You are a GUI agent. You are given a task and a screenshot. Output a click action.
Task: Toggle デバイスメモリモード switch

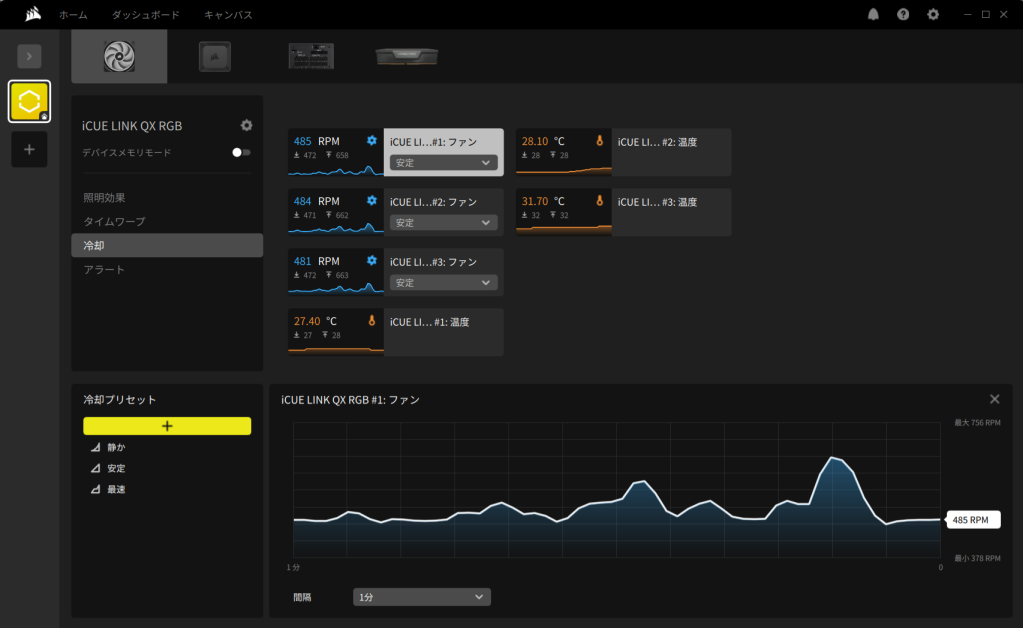241,153
